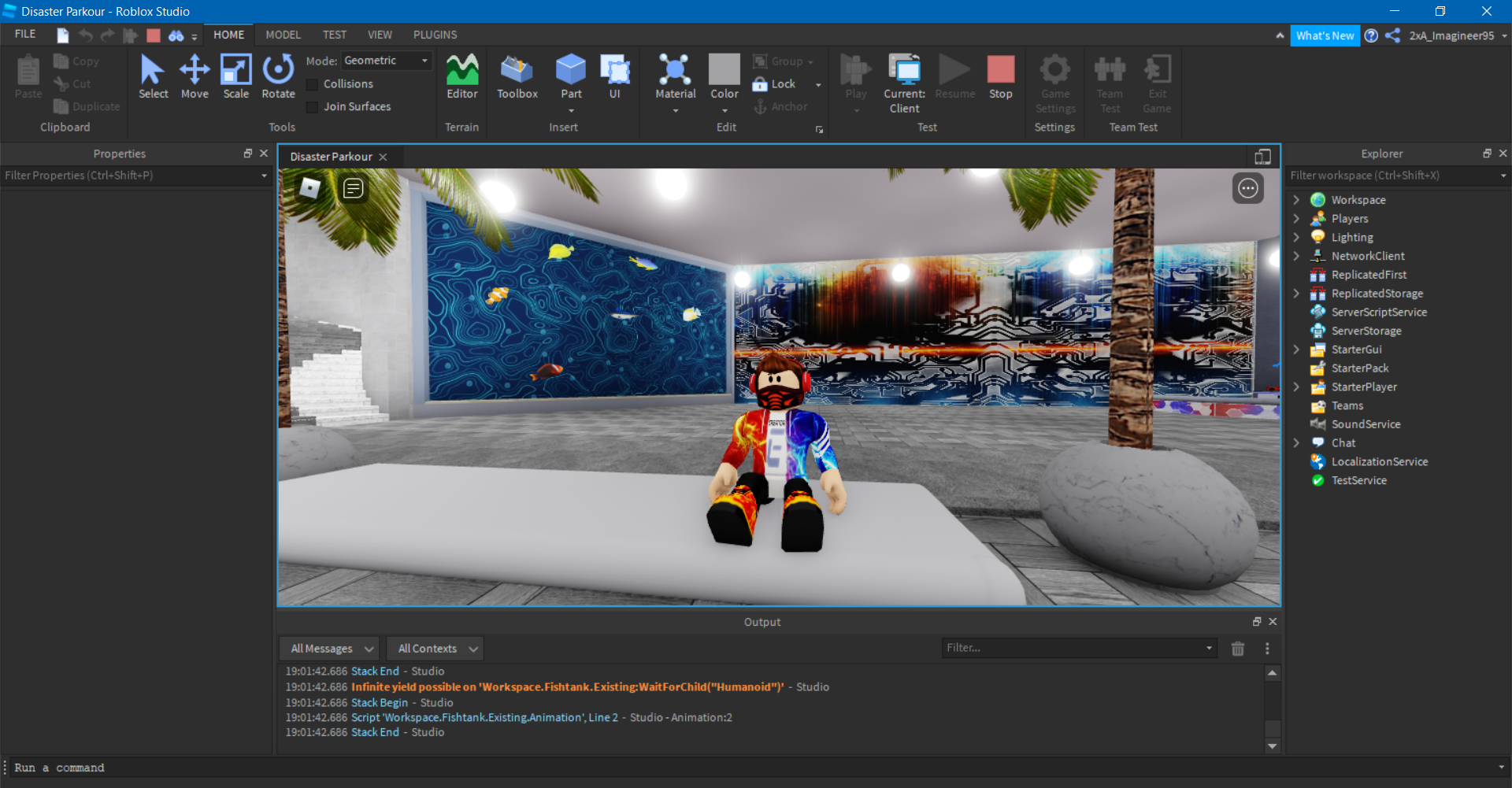
Task: Close the Disaster Parkour document tab
Action: (x=383, y=157)
